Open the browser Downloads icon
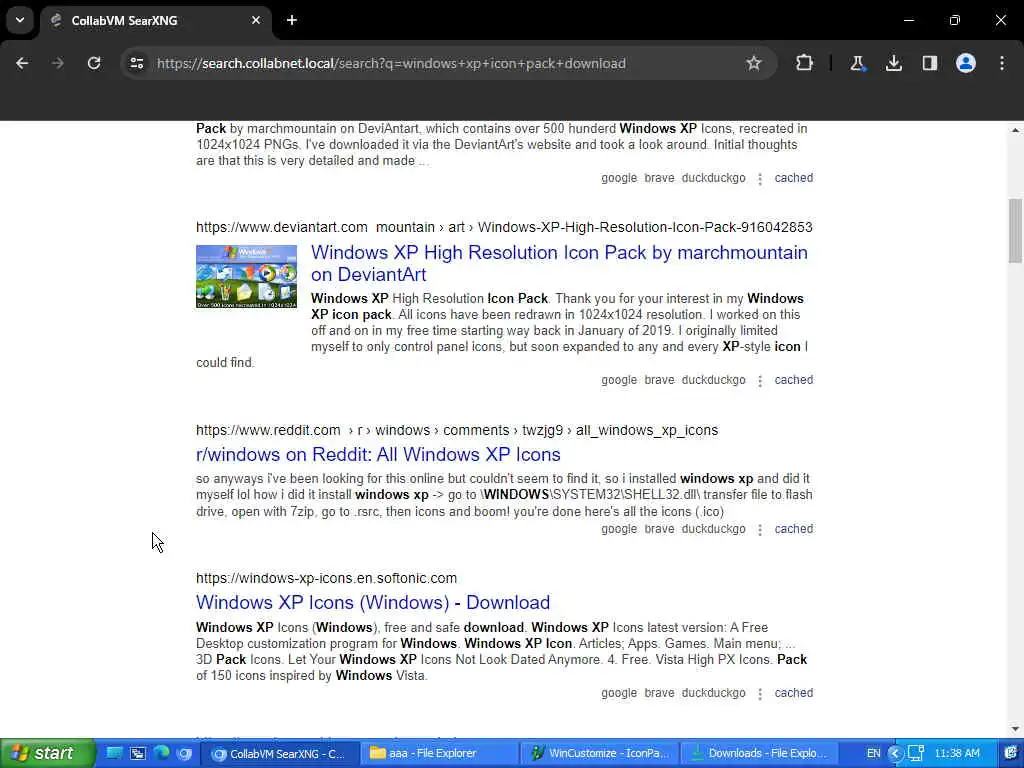Screen dimensions: 1024x768 pos(893,63)
